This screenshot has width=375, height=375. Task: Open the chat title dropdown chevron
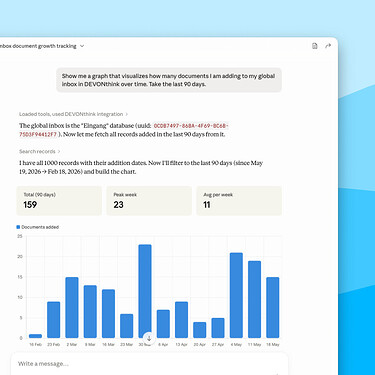click(x=82, y=46)
